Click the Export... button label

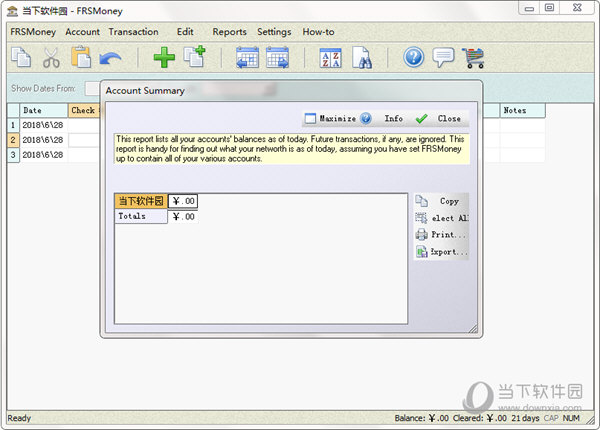coord(449,252)
